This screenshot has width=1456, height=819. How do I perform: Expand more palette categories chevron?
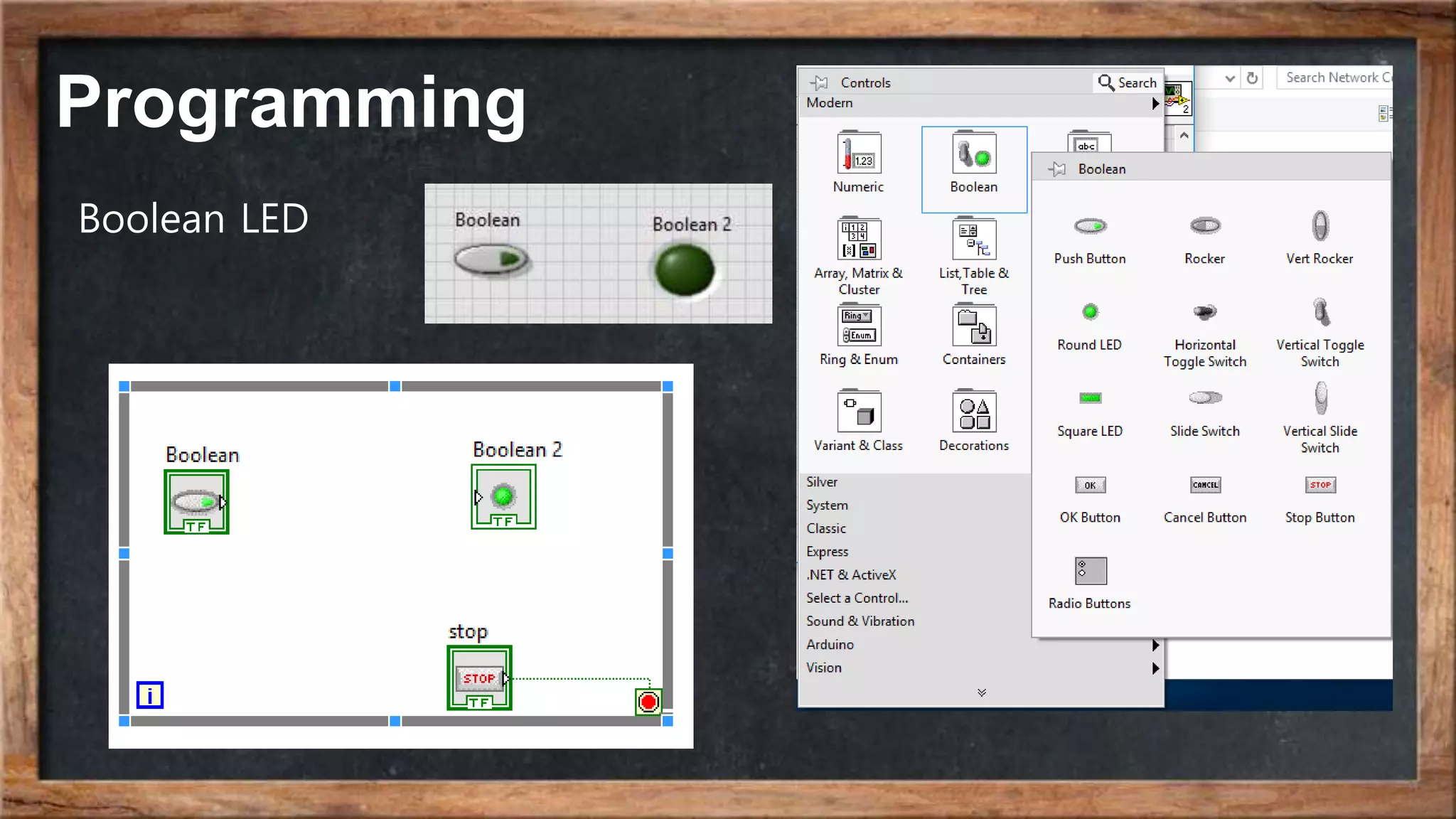tap(981, 692)
